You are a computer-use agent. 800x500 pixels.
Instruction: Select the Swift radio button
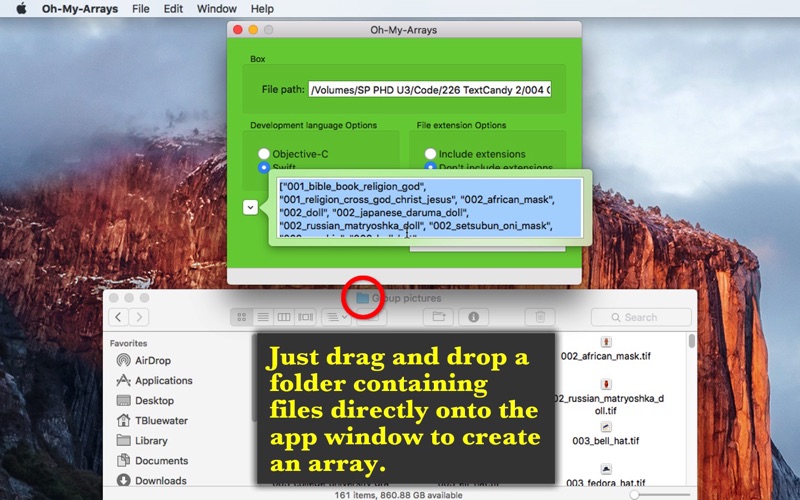pyautogui.click(x=264, y=167)
